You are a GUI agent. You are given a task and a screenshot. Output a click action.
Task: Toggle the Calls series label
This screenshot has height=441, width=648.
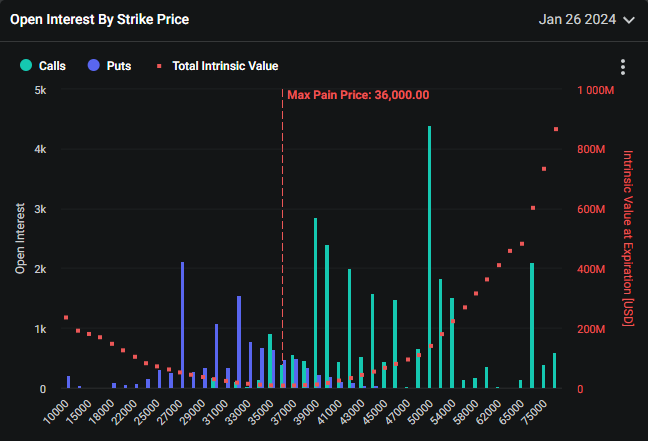coord(52,66)
